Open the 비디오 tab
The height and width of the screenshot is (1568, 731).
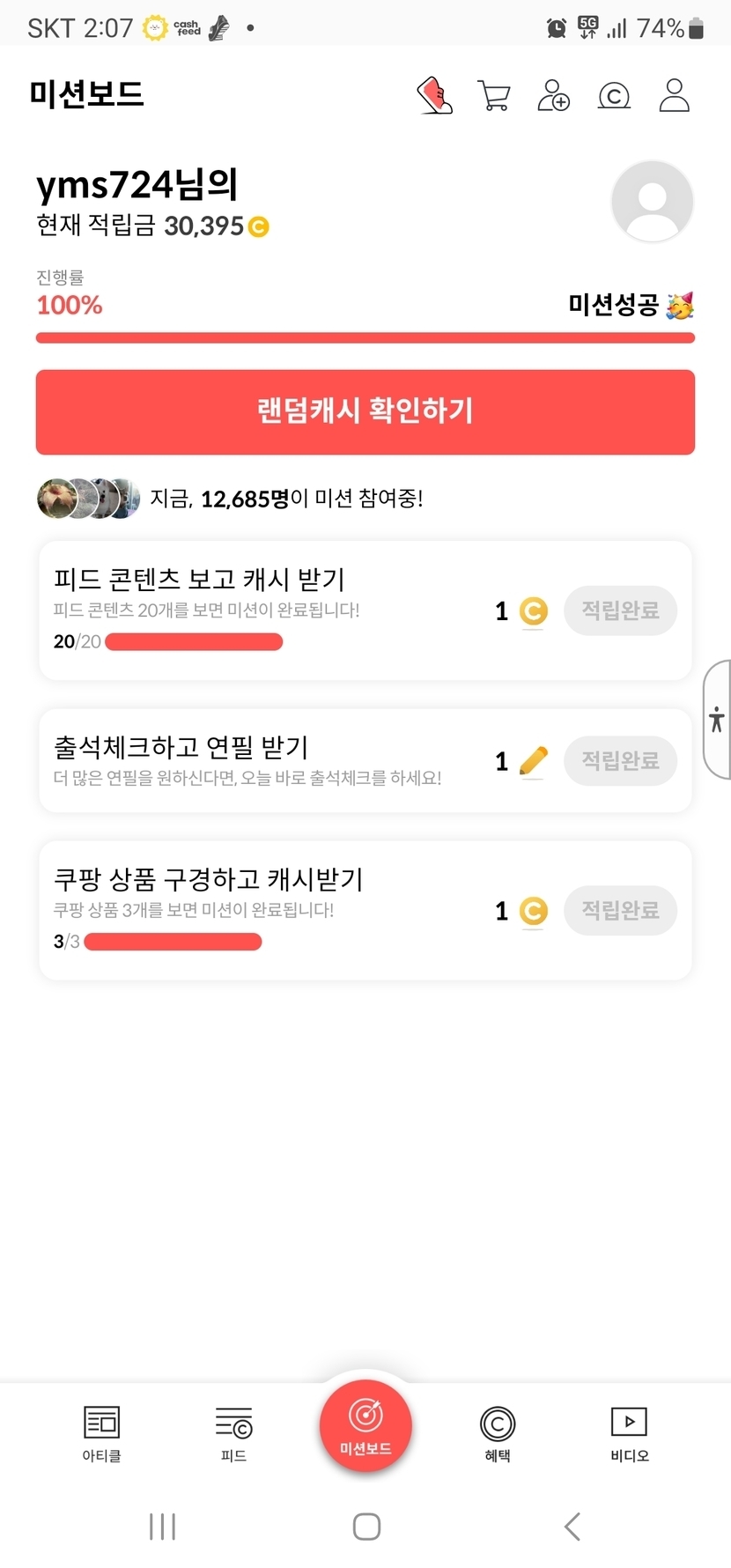point(629,1432)
